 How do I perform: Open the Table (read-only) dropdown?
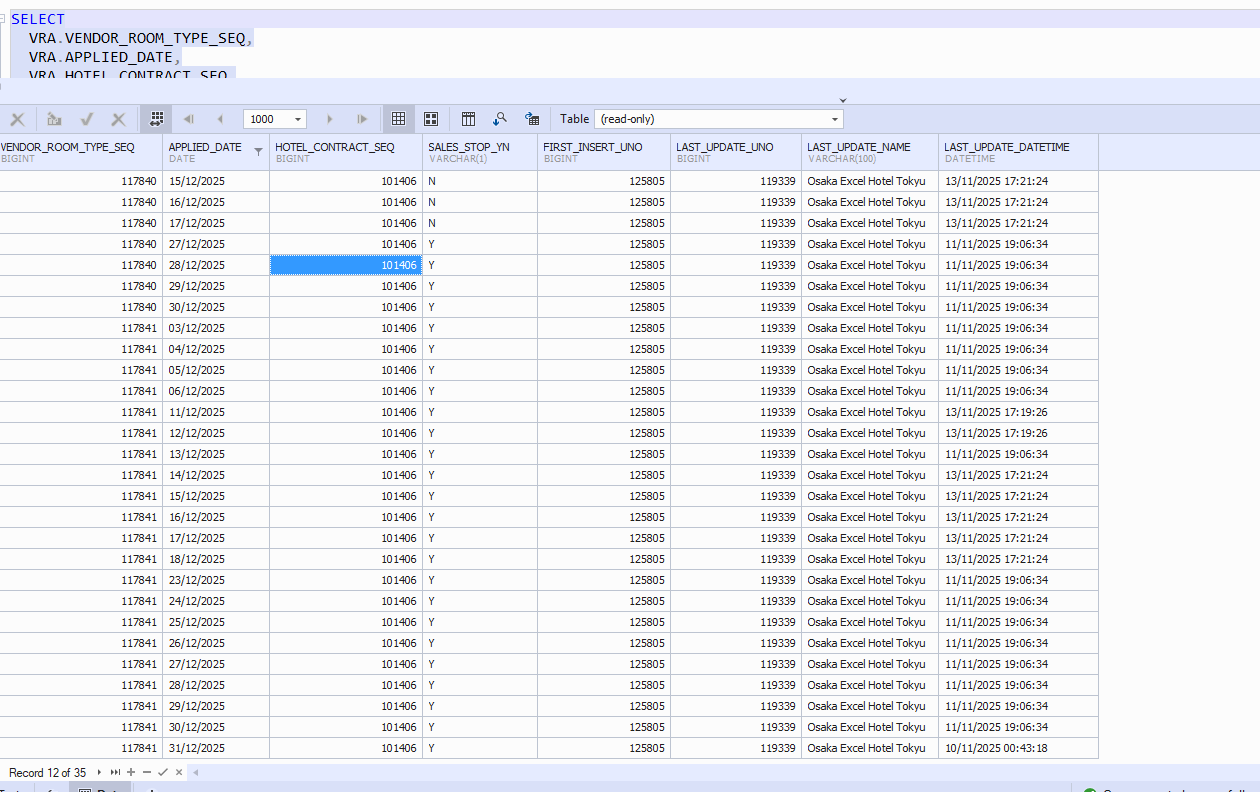click(835, 119)
